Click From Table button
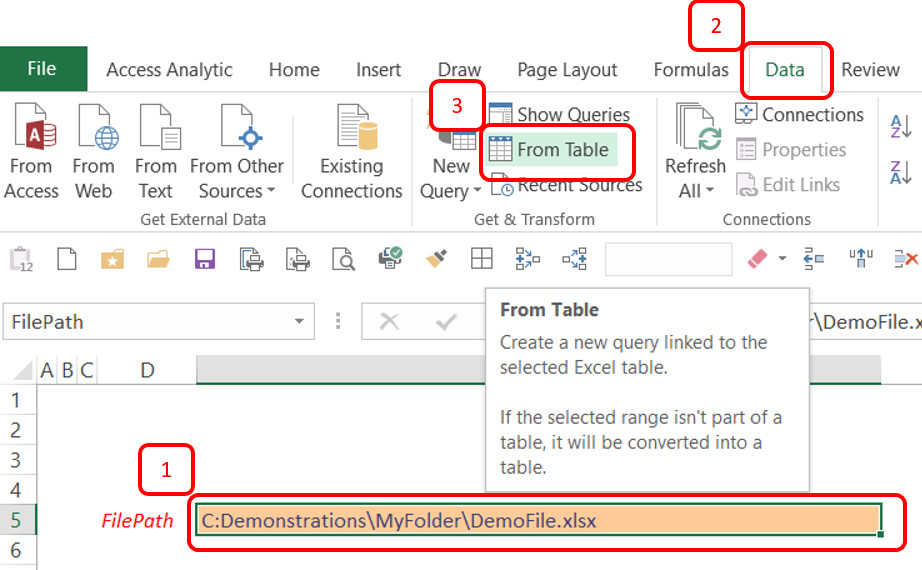The width and height of the screenshot is (922, 570). [552, 149]
